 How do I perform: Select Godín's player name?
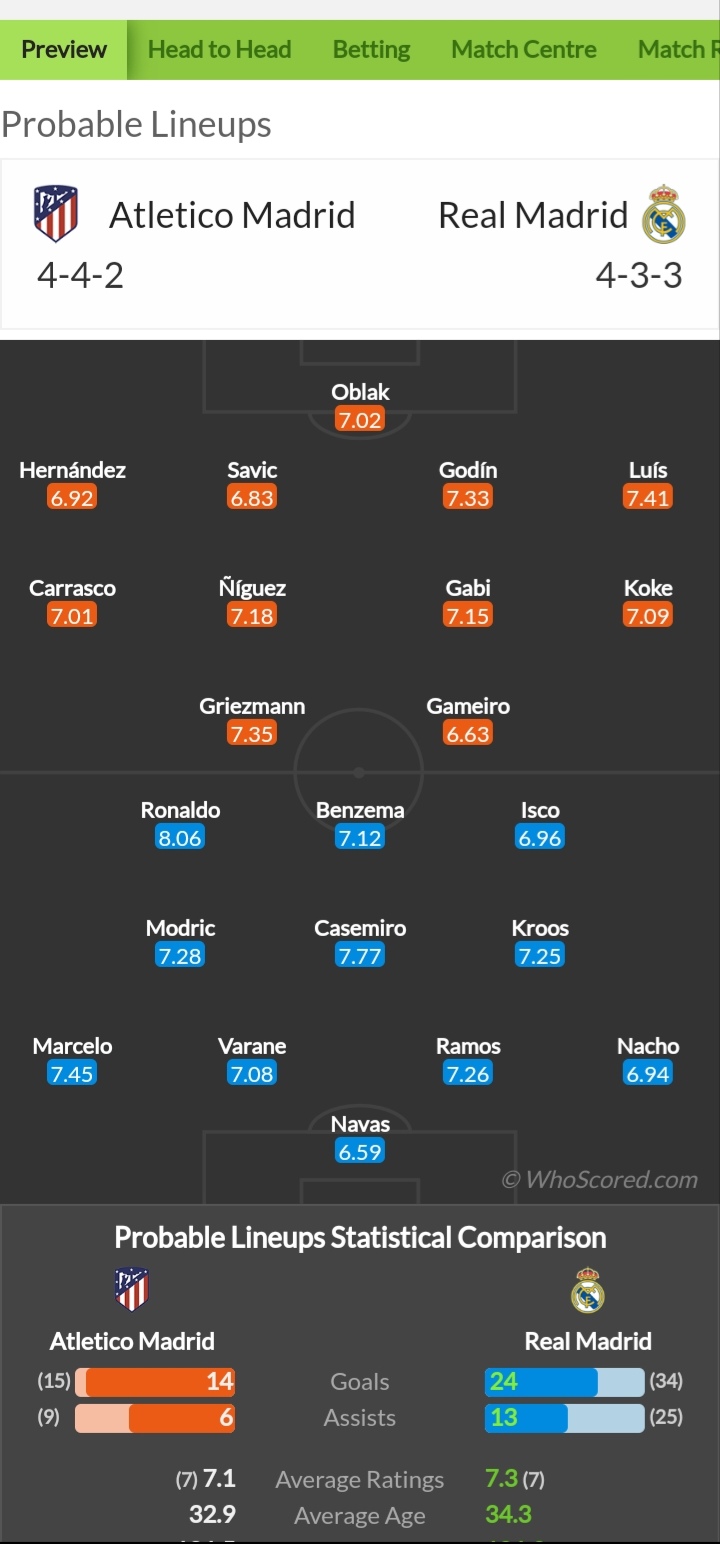pyautogui.click(x=468, y=470)
